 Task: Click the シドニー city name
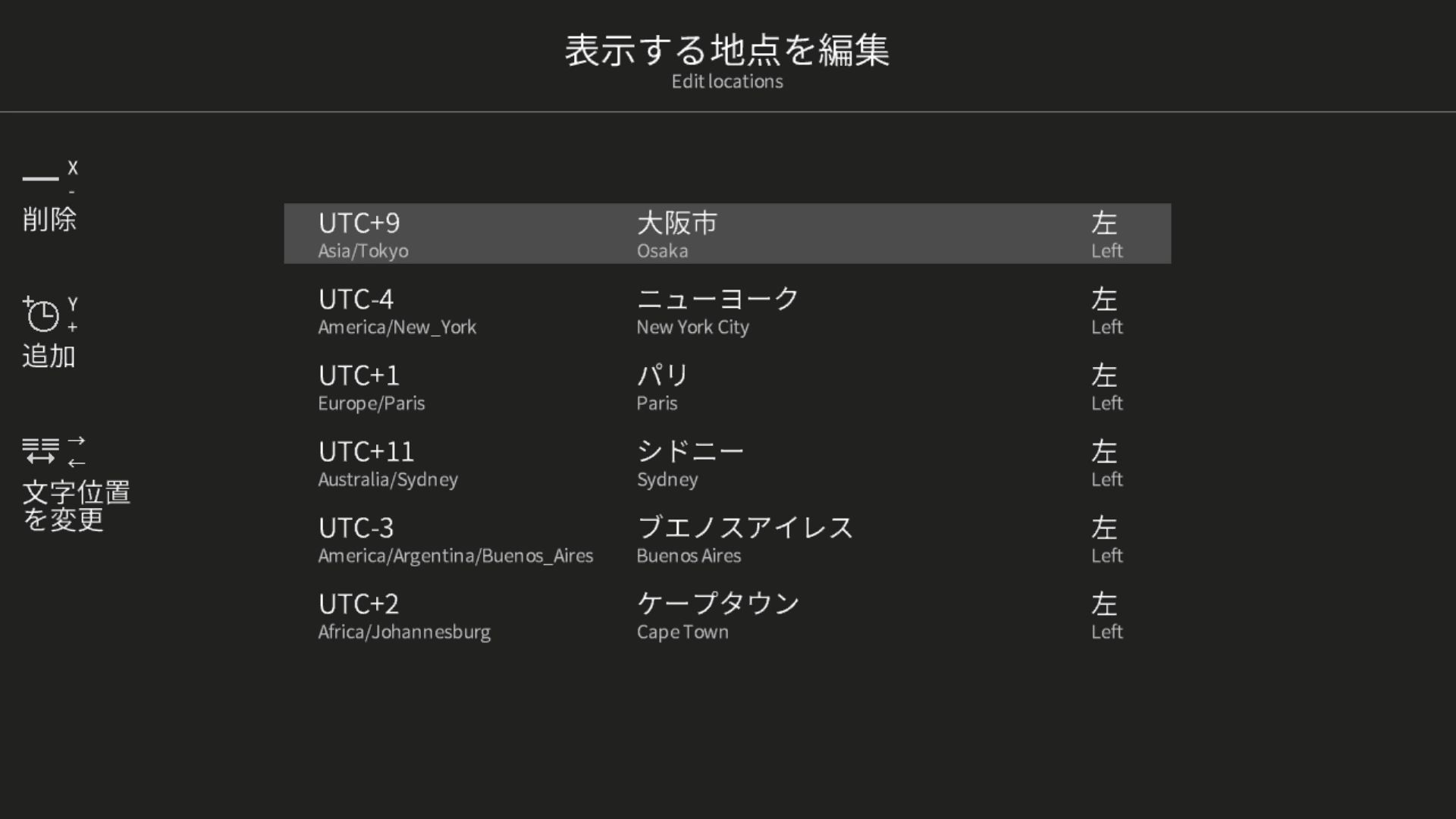click(x=690, y=451)
